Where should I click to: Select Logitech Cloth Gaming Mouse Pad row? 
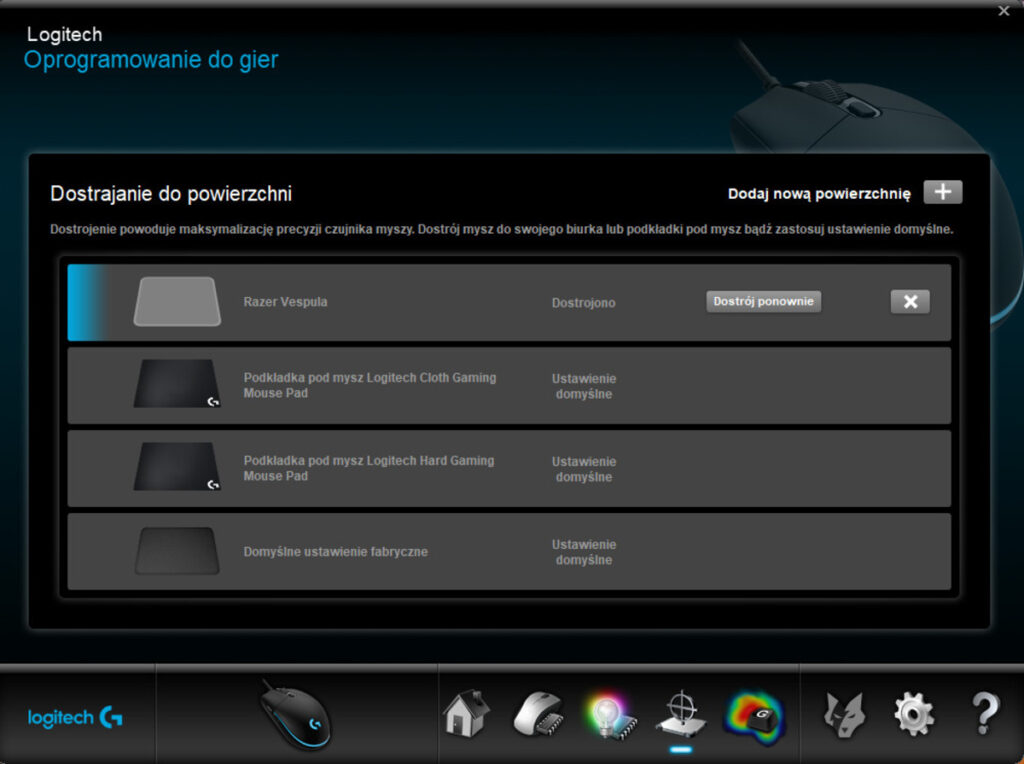(x=509, y=385)
